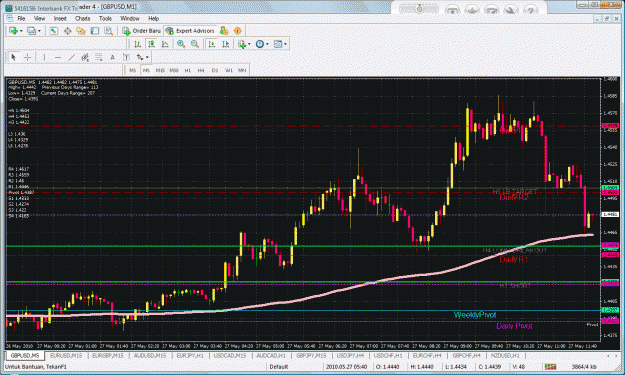
Task: Click the orange info icon in toolbar
Action: (238, 31)
